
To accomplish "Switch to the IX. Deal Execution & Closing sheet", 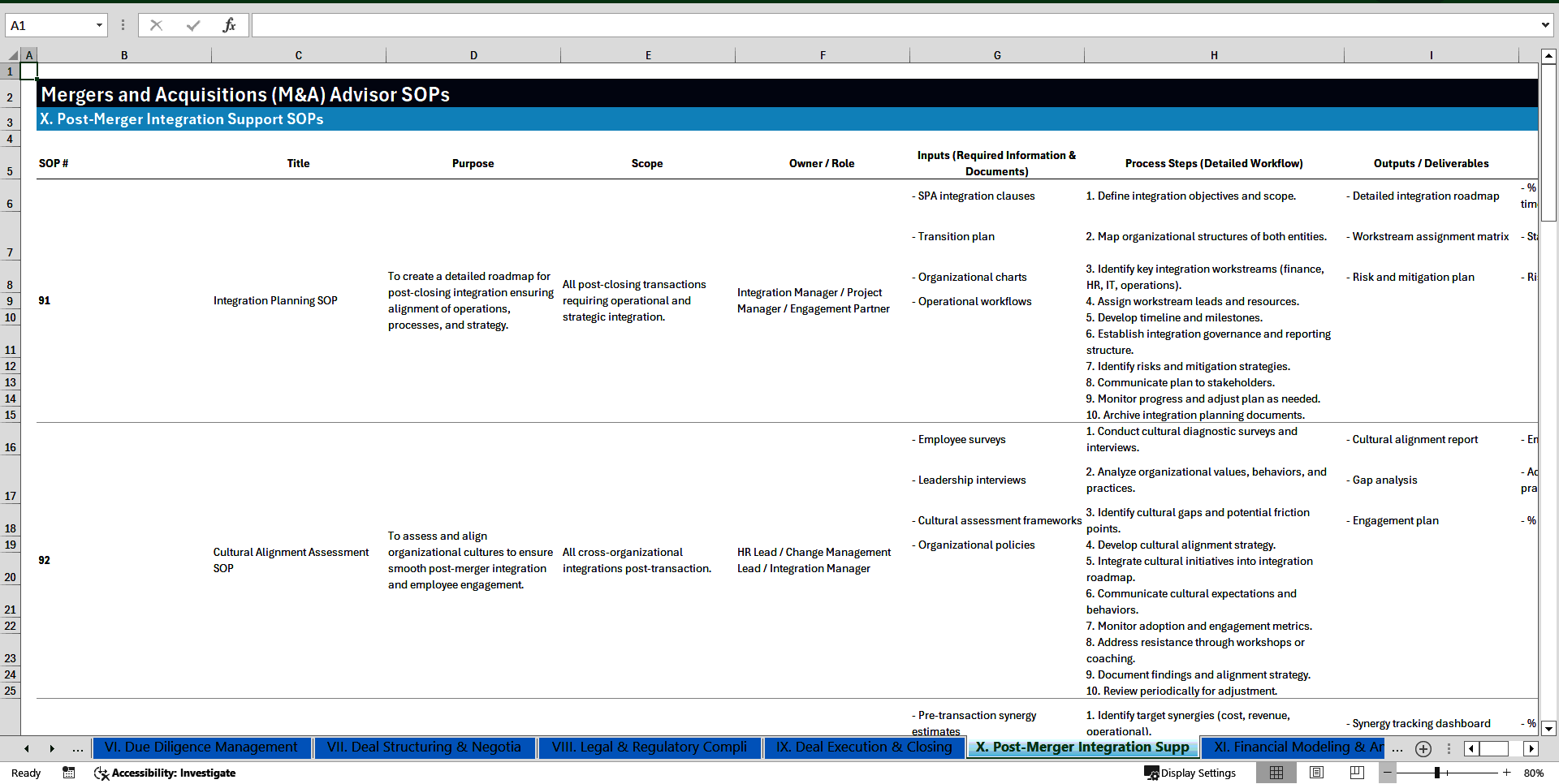I will (x=864, y=747).
